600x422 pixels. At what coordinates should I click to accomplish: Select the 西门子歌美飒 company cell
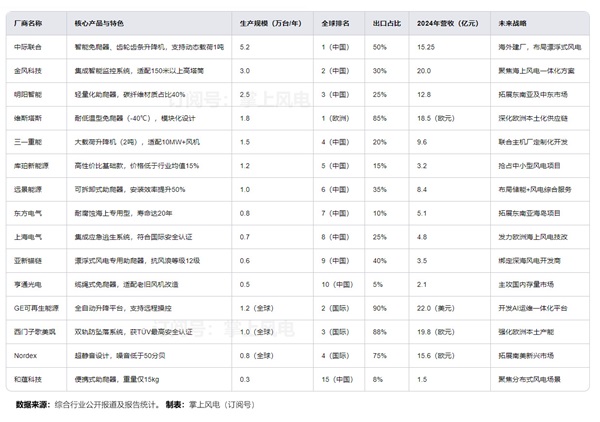point(34,332)
